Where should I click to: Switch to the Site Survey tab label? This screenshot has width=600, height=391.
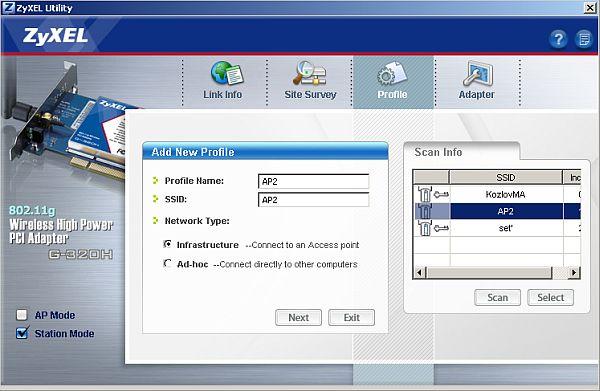pyautogui.click(x=310, y=94)
